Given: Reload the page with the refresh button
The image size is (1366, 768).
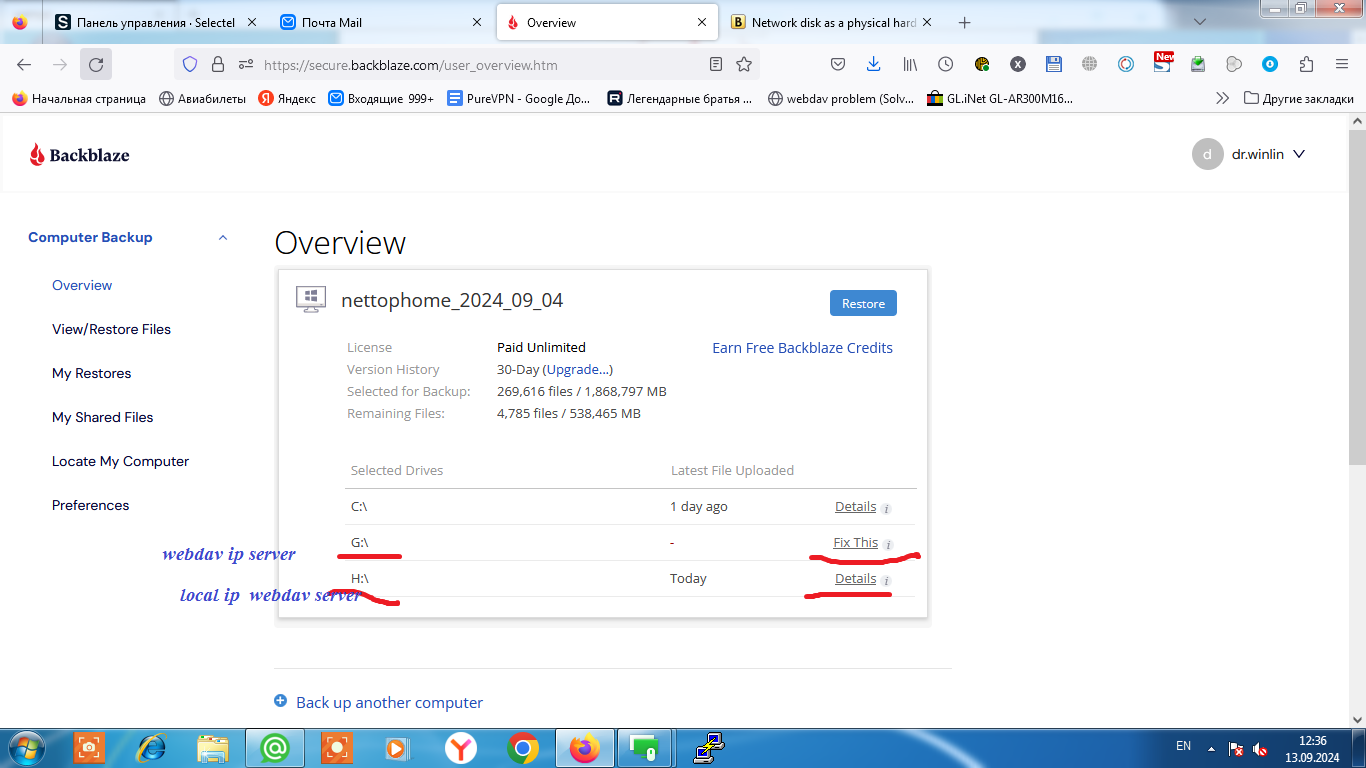Looking at the screenshot, I should coord(95,64).
